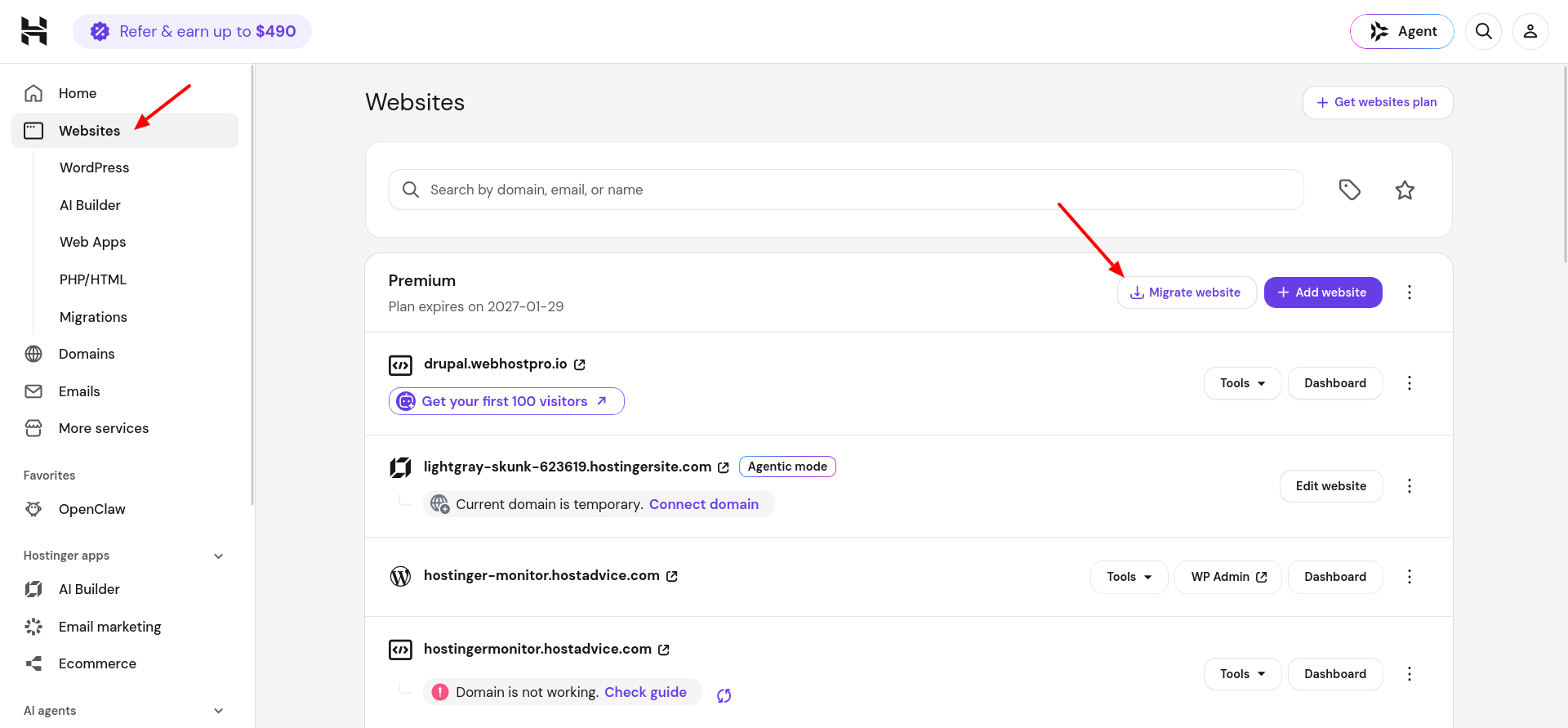Screen dimensions: 1568x728
Task: Collapse the AI agents section
Action: [218, 711]
